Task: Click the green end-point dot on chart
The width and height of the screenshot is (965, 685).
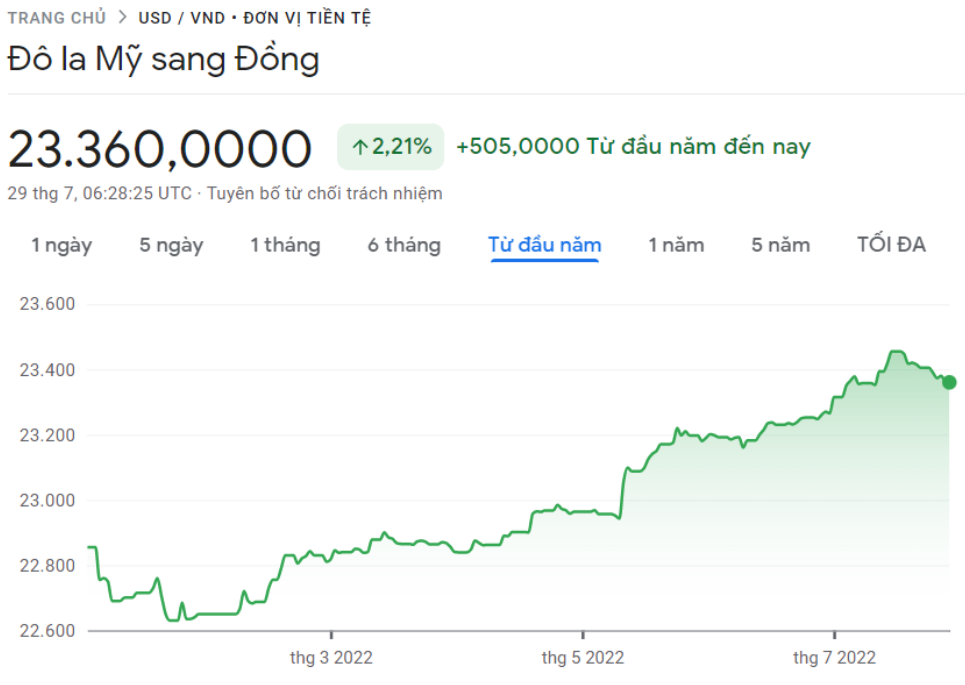Action: coord(949,382)
